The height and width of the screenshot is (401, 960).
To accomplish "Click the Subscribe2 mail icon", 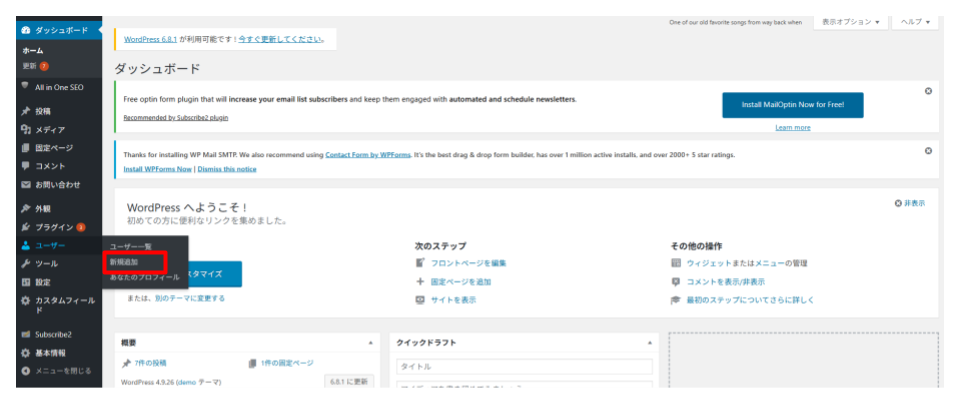I will tap(26, 335).
